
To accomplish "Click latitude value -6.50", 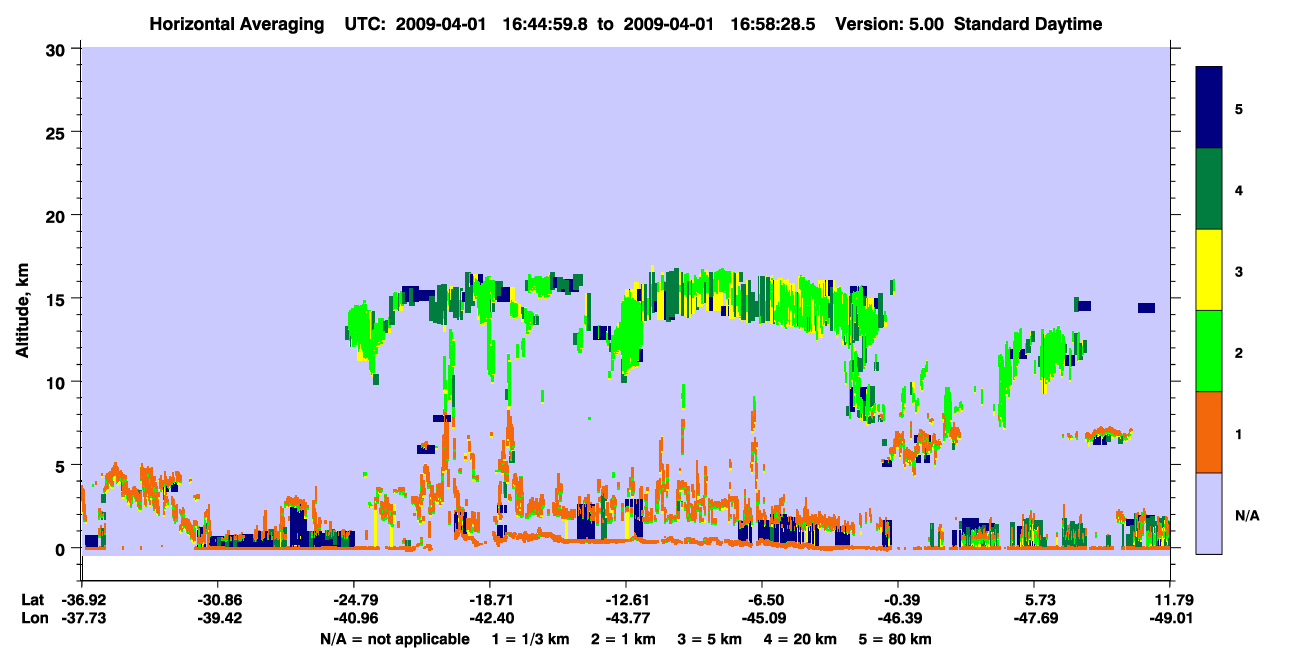I will [x=762, y=600].
